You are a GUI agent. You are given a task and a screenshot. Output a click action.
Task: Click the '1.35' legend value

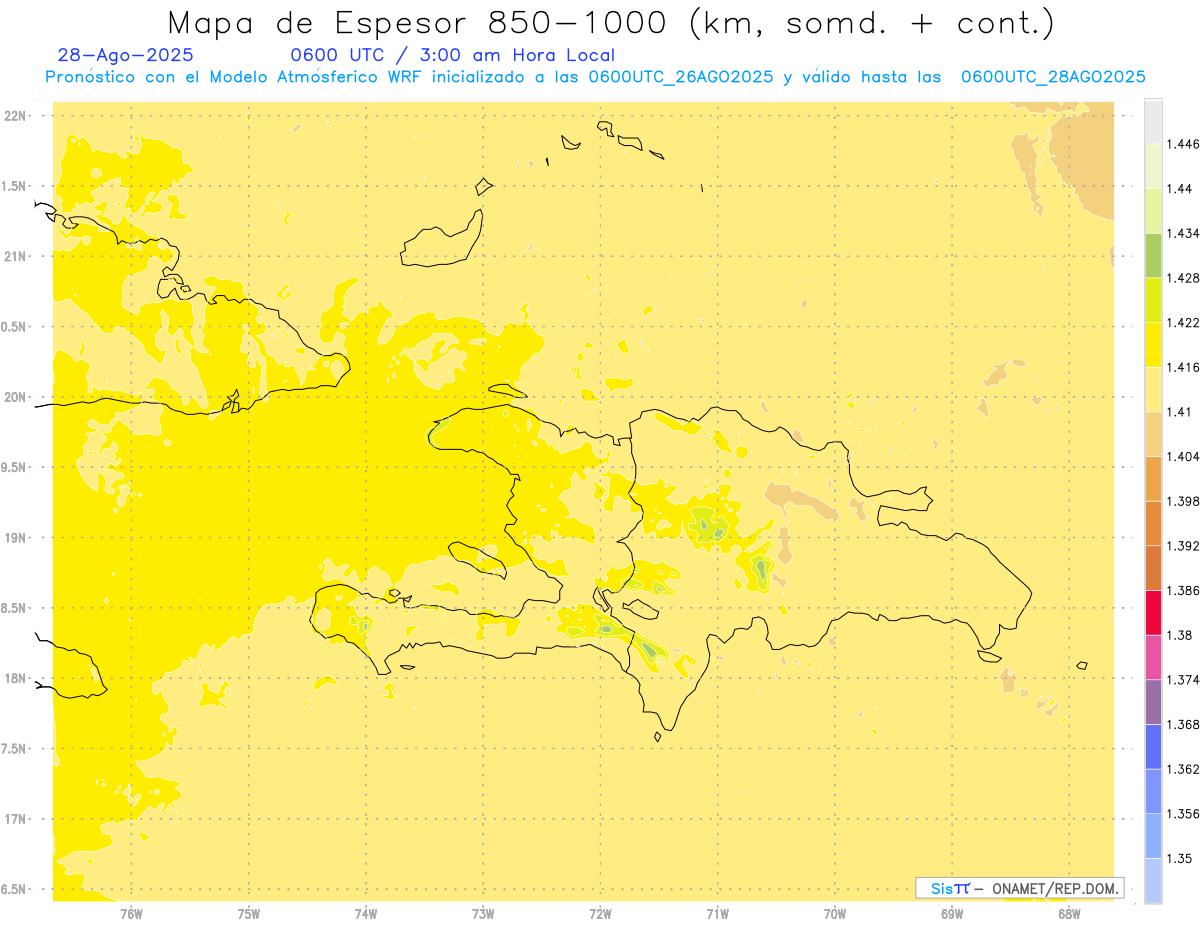[x=1180, y=858]
